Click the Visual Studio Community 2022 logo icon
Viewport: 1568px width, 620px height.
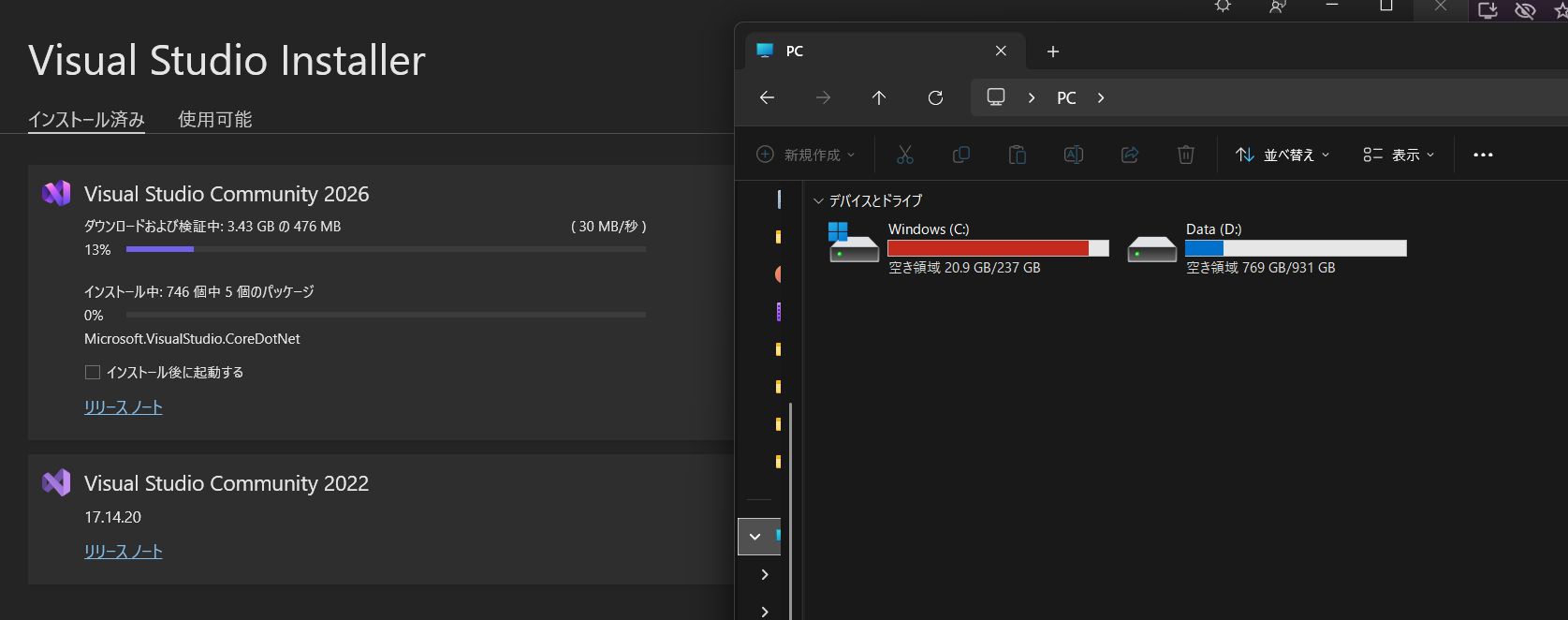click(56, 482)
